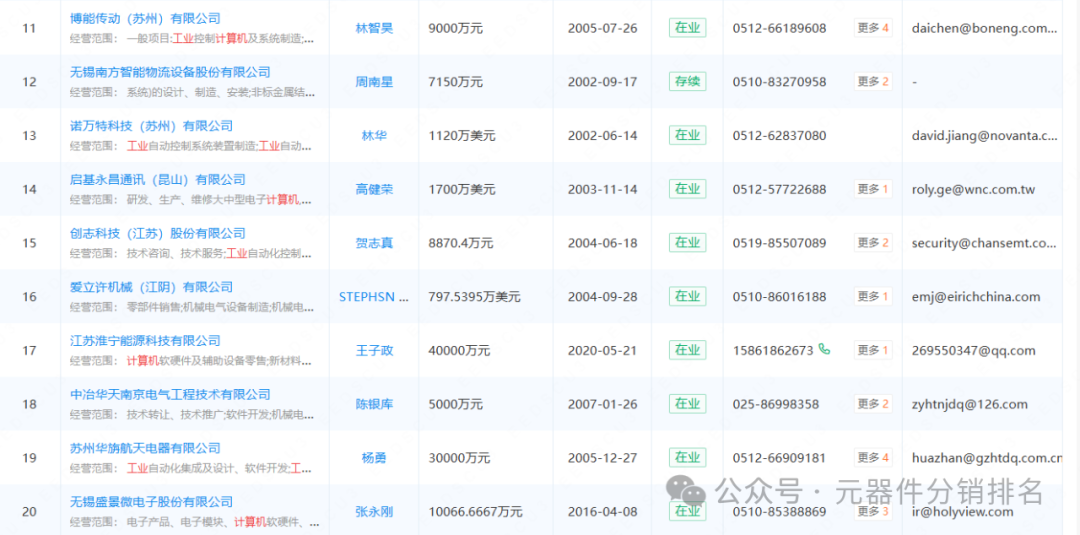Open company 爱立许机械（江阴）有限公司
The height and width of the screenshot is (535, 1080).
click(x=152, y=287)
